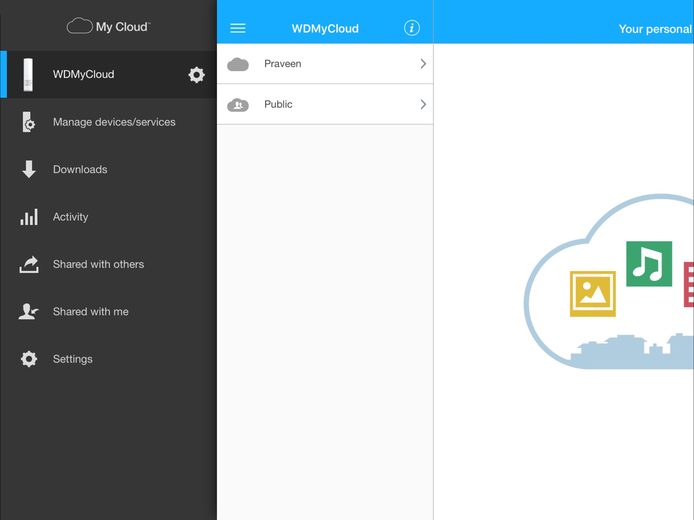
Task: Click the 'Your personal' heading text
Action: point(656,29)
